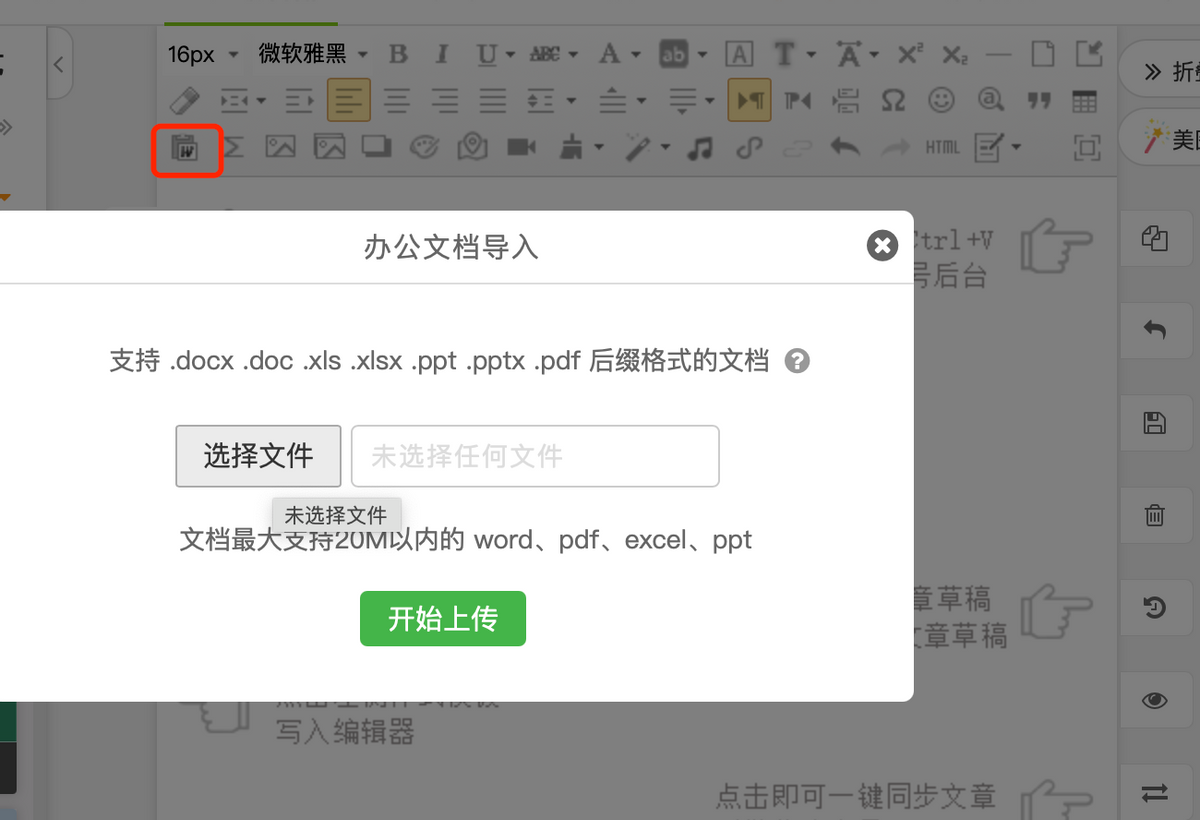The height and width of the screenshot is (820, 1200).
Task: Set justified text alignment
Action: (492, 101)
